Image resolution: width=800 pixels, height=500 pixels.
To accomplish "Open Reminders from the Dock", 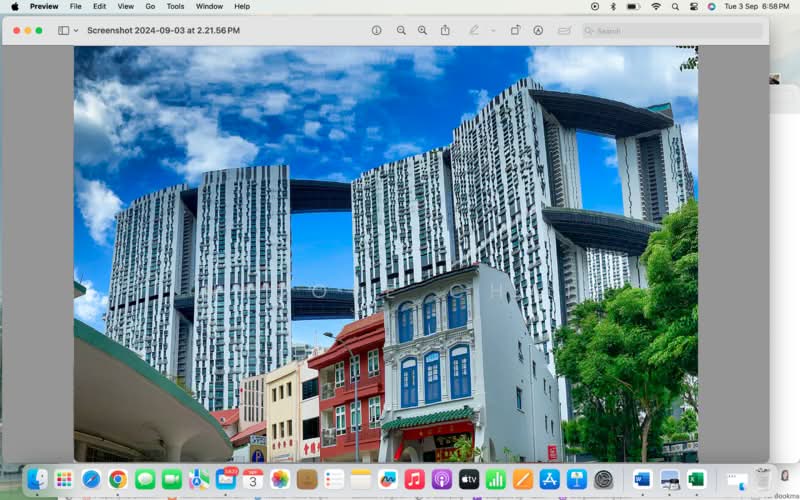I will pyautogui.click(x=334, y=480).
